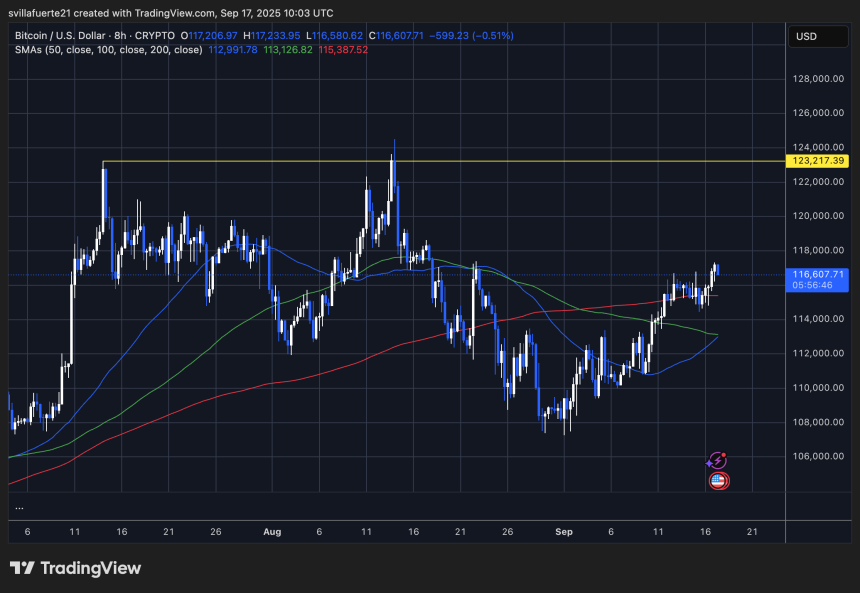Click the close value C116,607.71 in legend
The image size is (860, 593).
[397, 35]
